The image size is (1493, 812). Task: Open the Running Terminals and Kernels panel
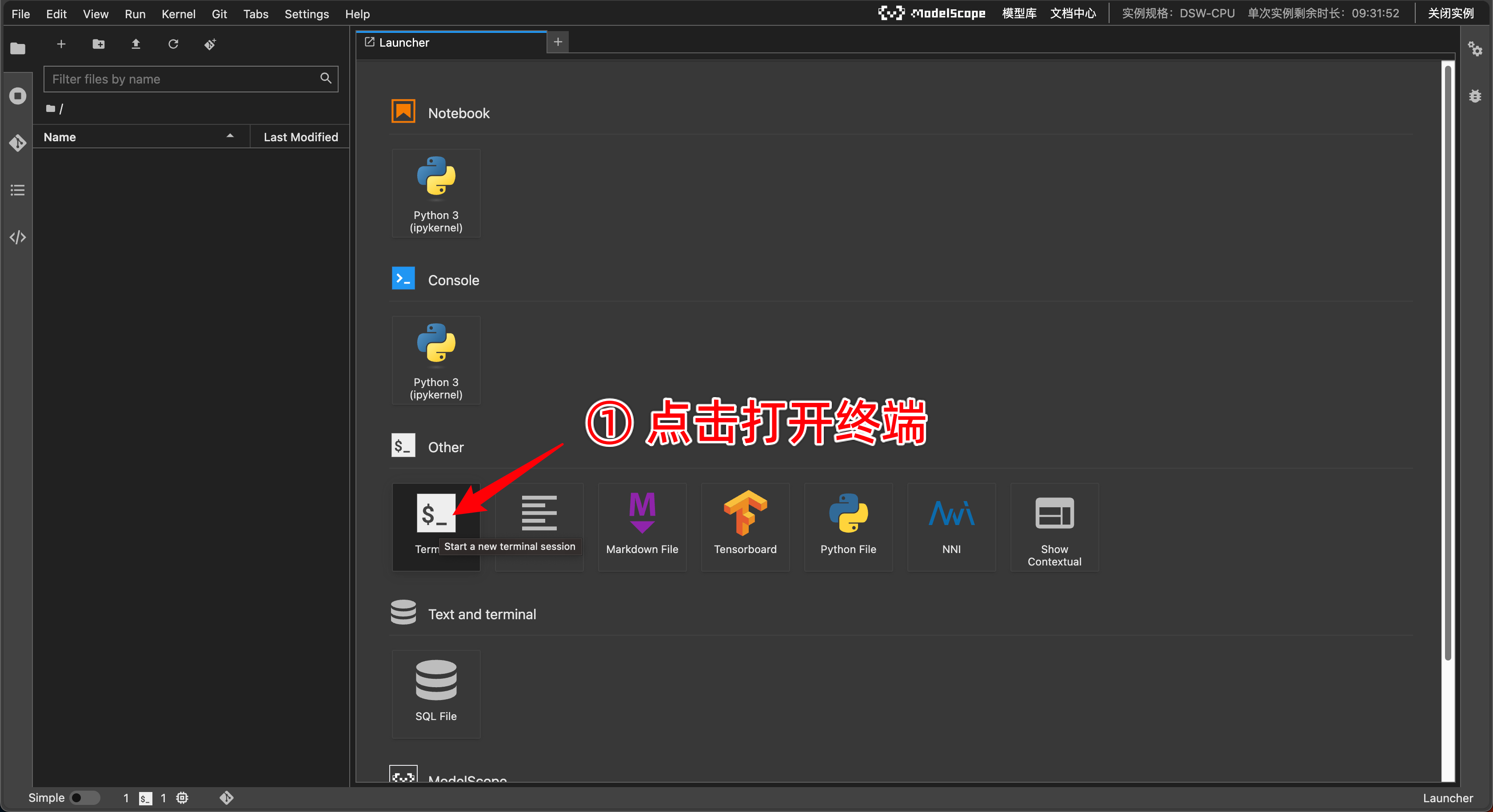click(17, 96)
